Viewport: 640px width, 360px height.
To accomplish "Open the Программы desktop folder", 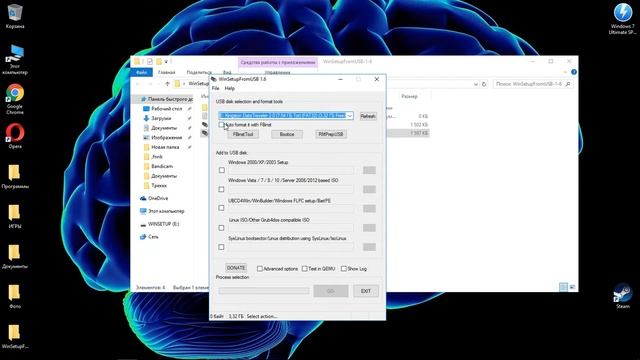I will click(x=15, y=176).
